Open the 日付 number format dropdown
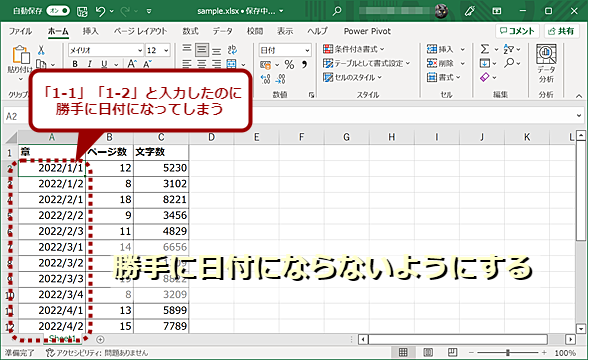Image resolution: width=589 pixels, height=361 pixels. [x=307, y=50]
